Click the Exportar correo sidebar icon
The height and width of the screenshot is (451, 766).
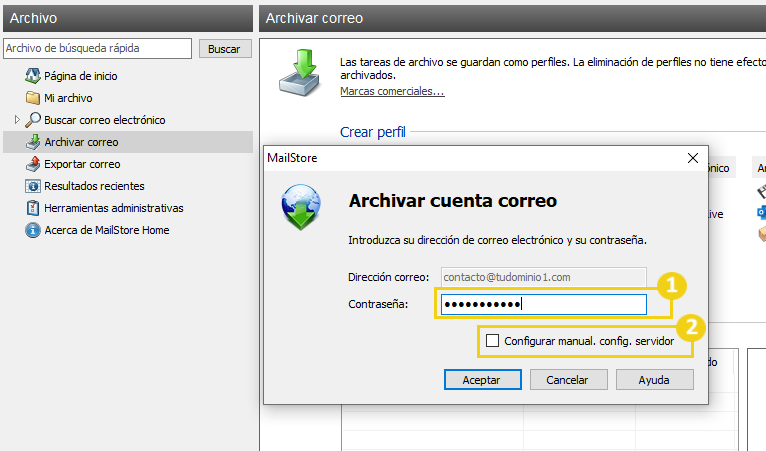point(33,164)
